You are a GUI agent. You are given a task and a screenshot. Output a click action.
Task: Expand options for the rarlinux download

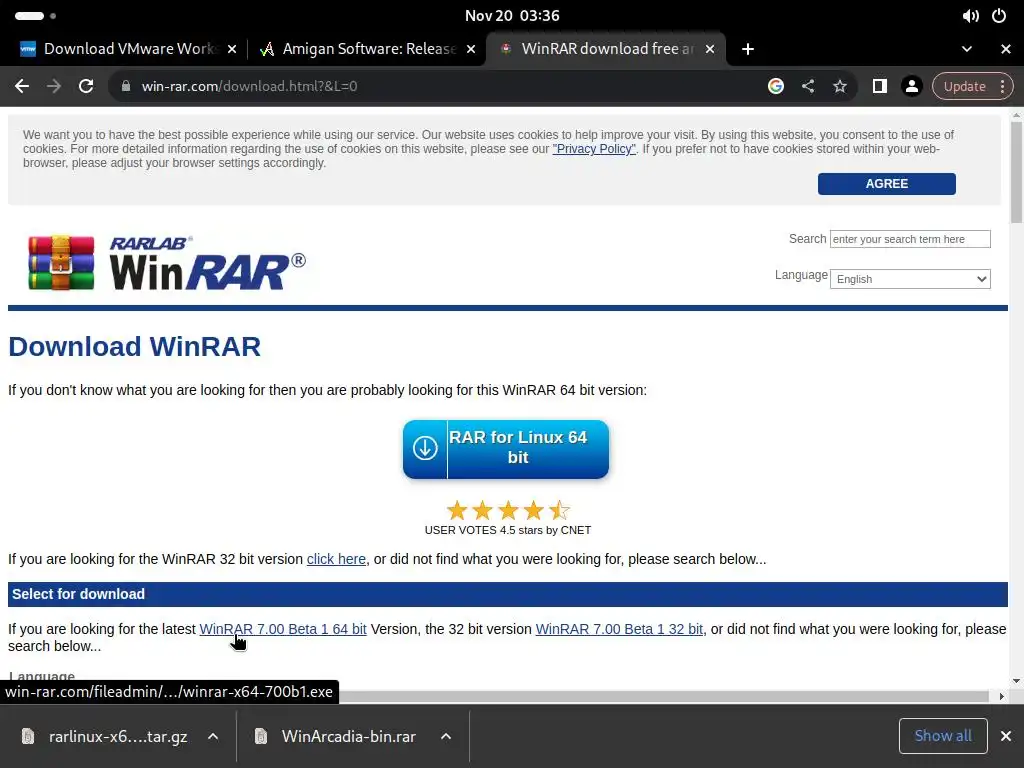pos(213,737)
